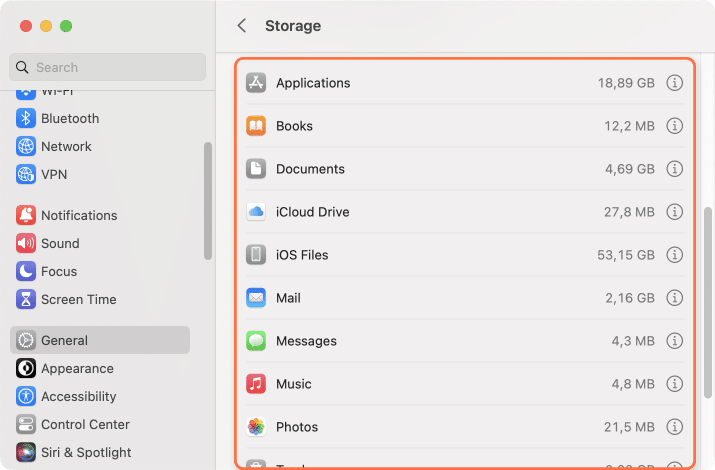This screenshot has width=715, height=470.
Task: Click the VPN globe icon
Action: 26,174
